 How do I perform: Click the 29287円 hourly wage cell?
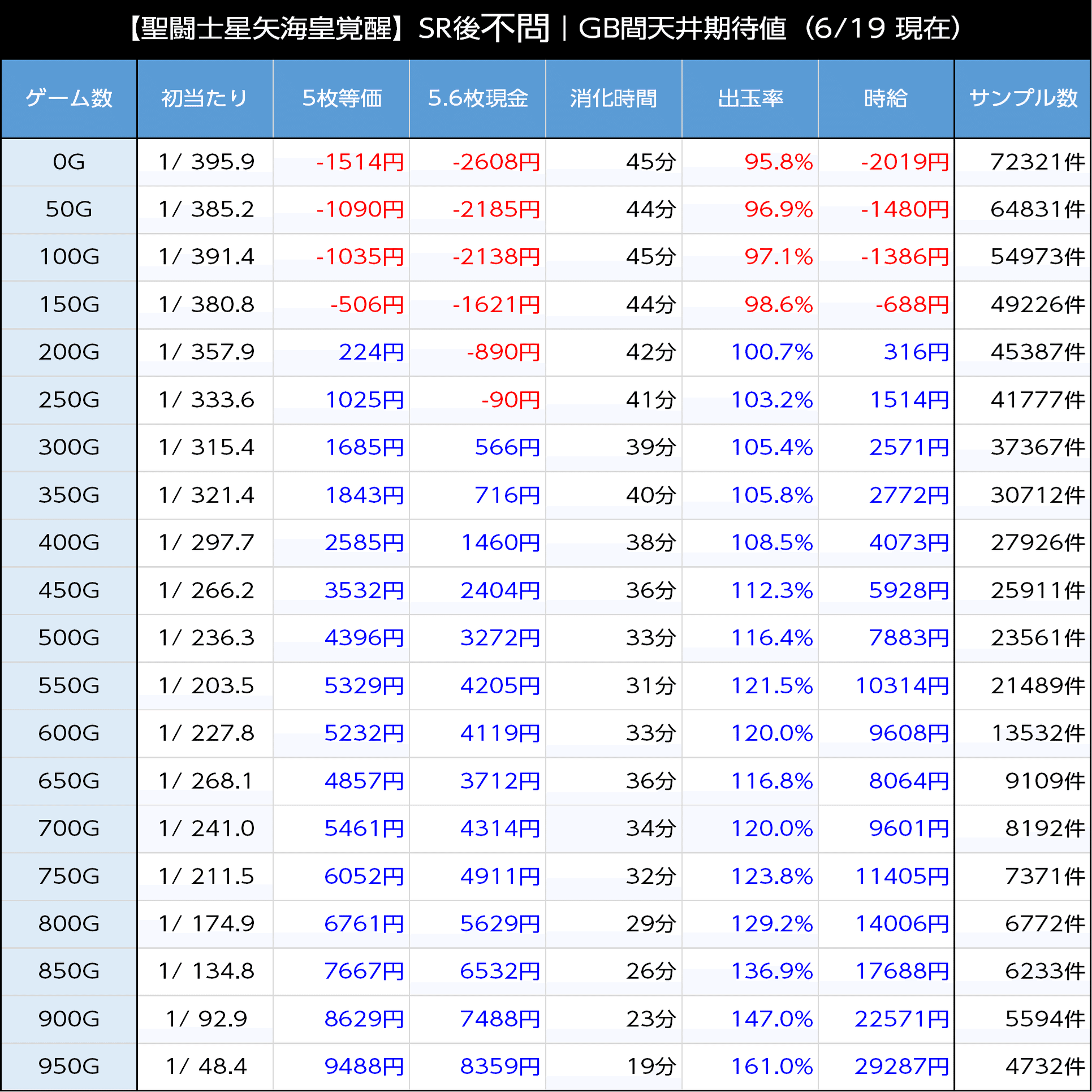(x=901, y=1067)
